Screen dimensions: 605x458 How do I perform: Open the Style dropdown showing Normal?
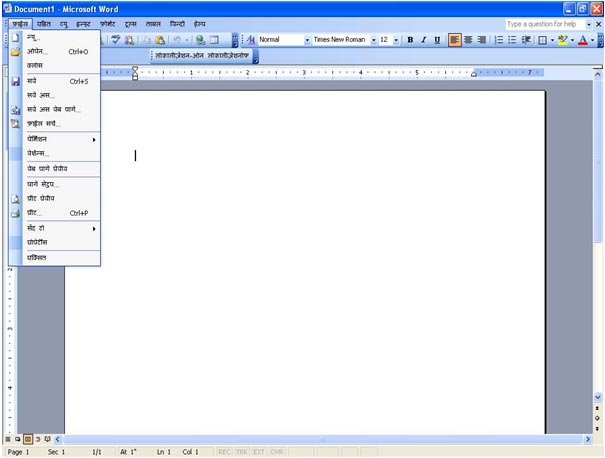(307, 40)
